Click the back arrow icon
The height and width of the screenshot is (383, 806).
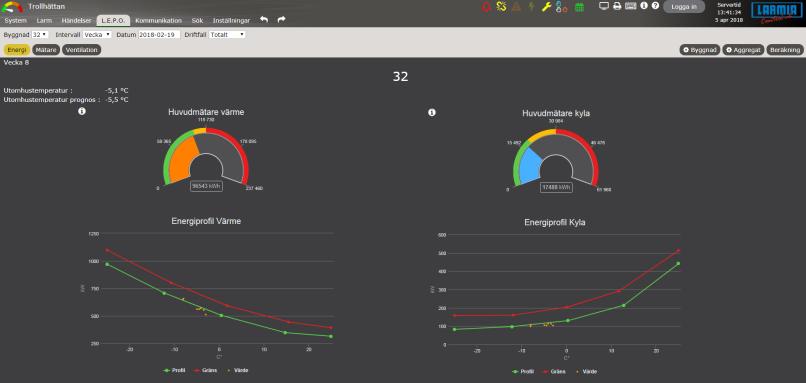click(x=264, y=20)
